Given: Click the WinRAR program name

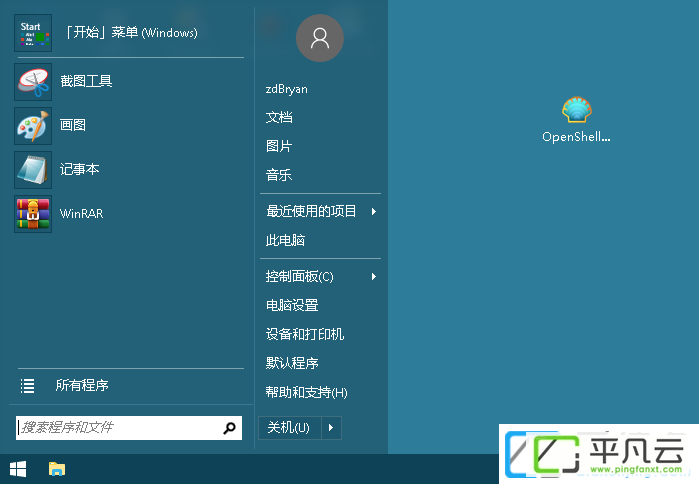Looking at the screenshot, I should tap(82, 213).
